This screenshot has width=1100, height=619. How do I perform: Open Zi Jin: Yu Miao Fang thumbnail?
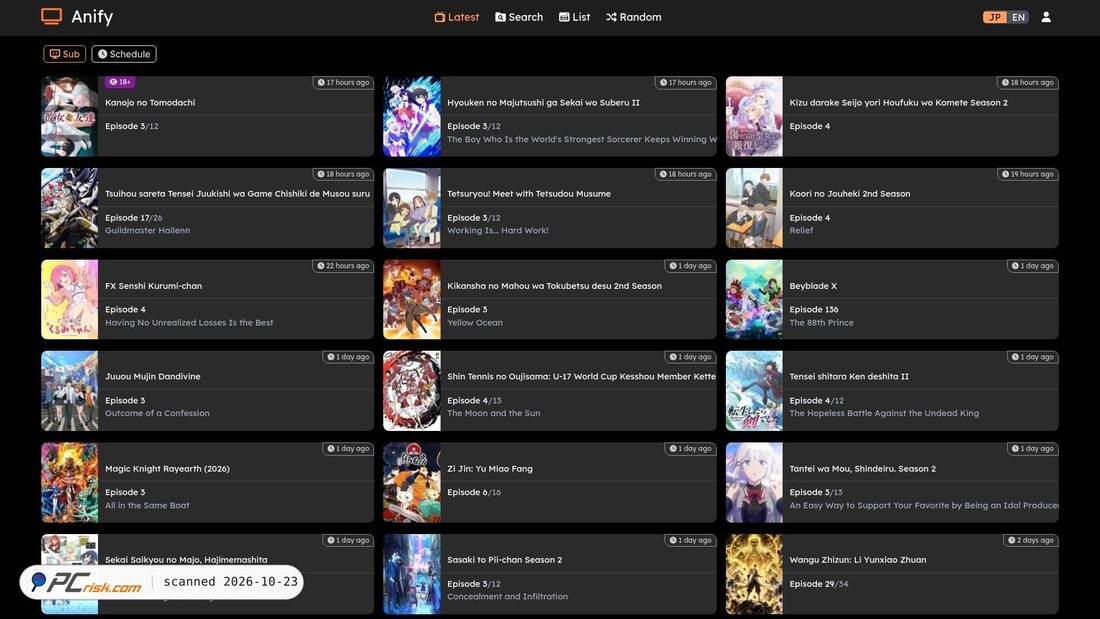pyautogui.click(x=412, y=483)
